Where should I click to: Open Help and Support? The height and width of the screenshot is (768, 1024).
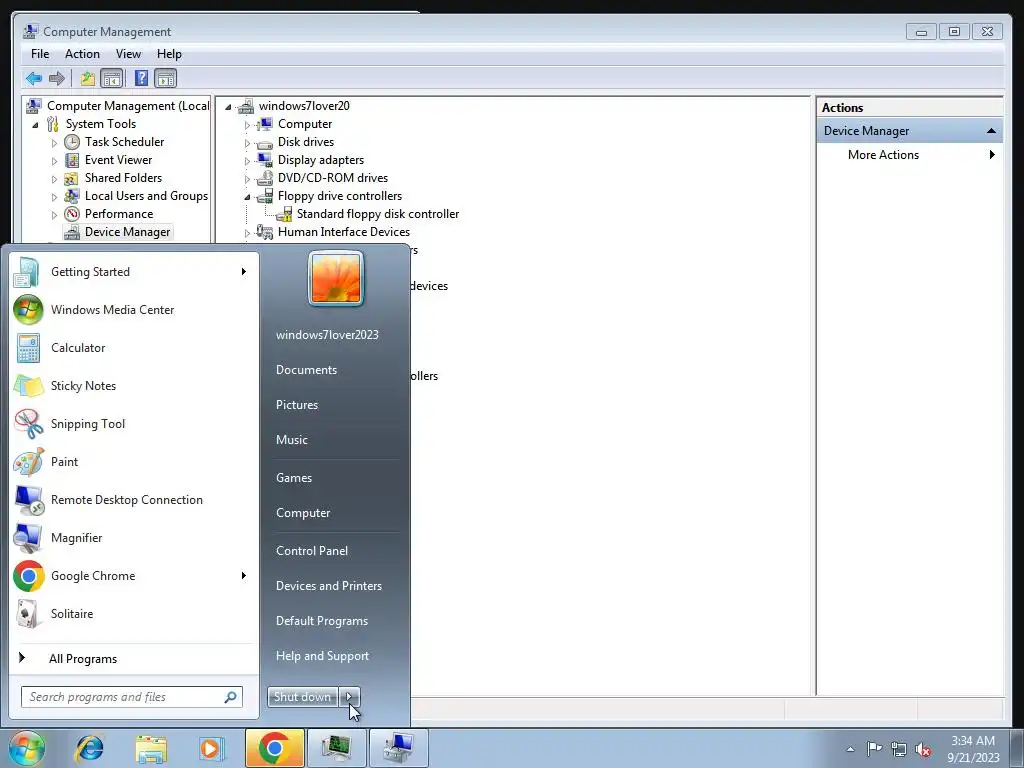tap(322, 656)
